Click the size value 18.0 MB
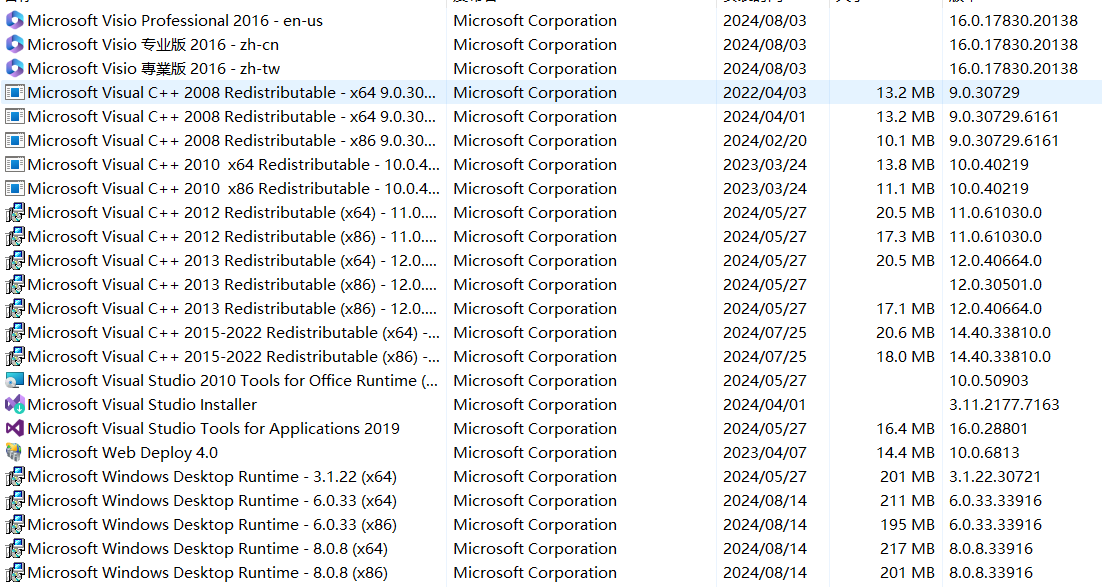Screen dimensions: 1102x587 905,356
